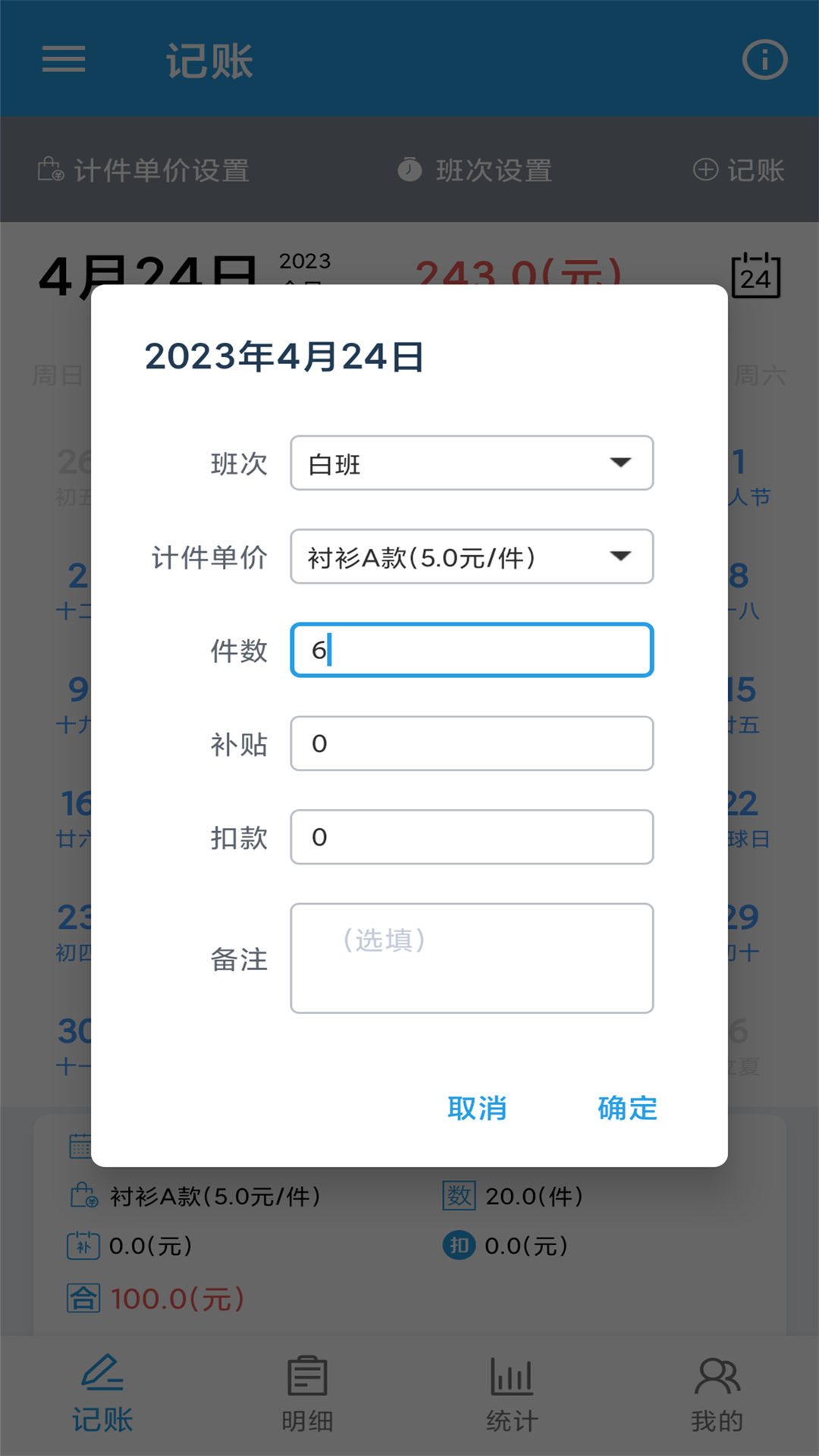Open the 班次 shift dropdown showing 白班

pos(470,463)
